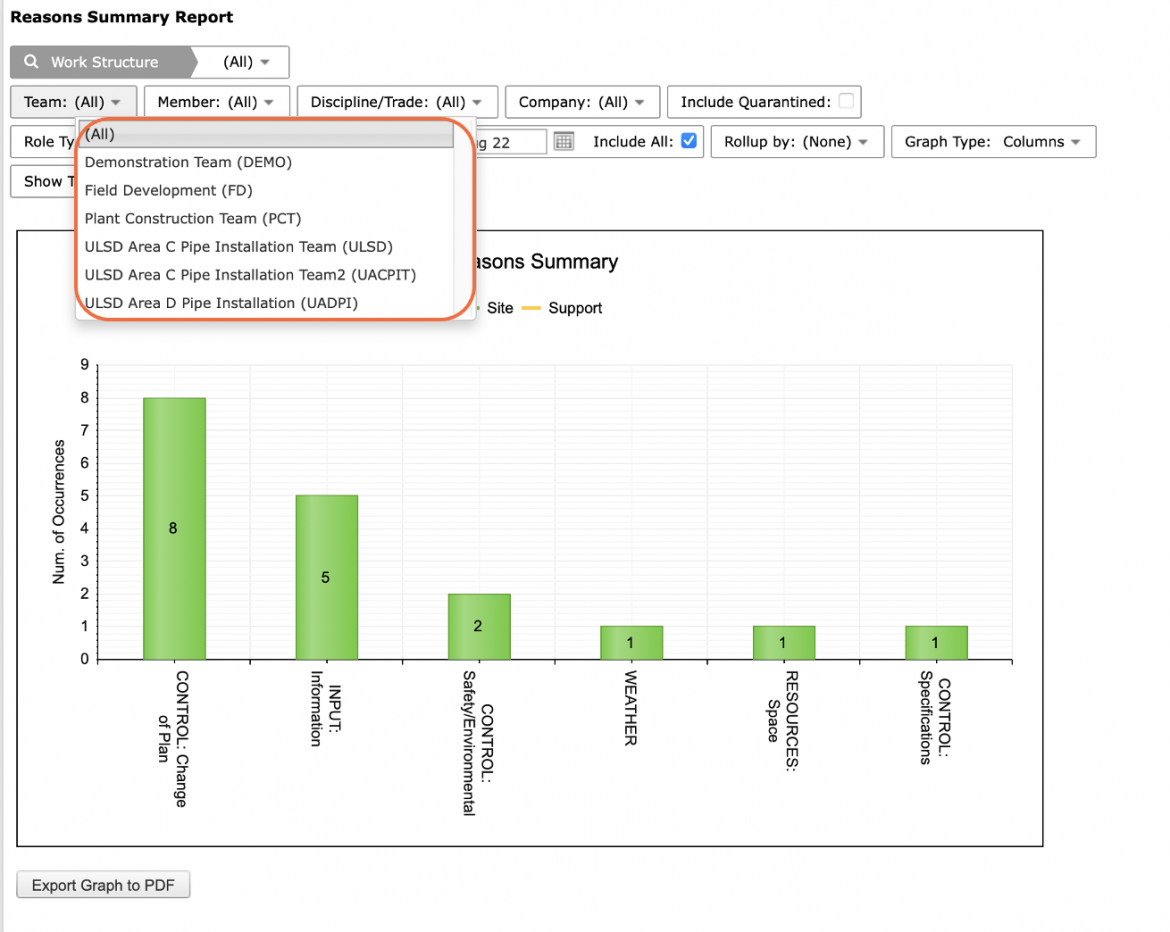Uncheck the Include All checkbox
Viewport: 1170px width, 932px height.
pyautogui.click(x=689, y=140)
